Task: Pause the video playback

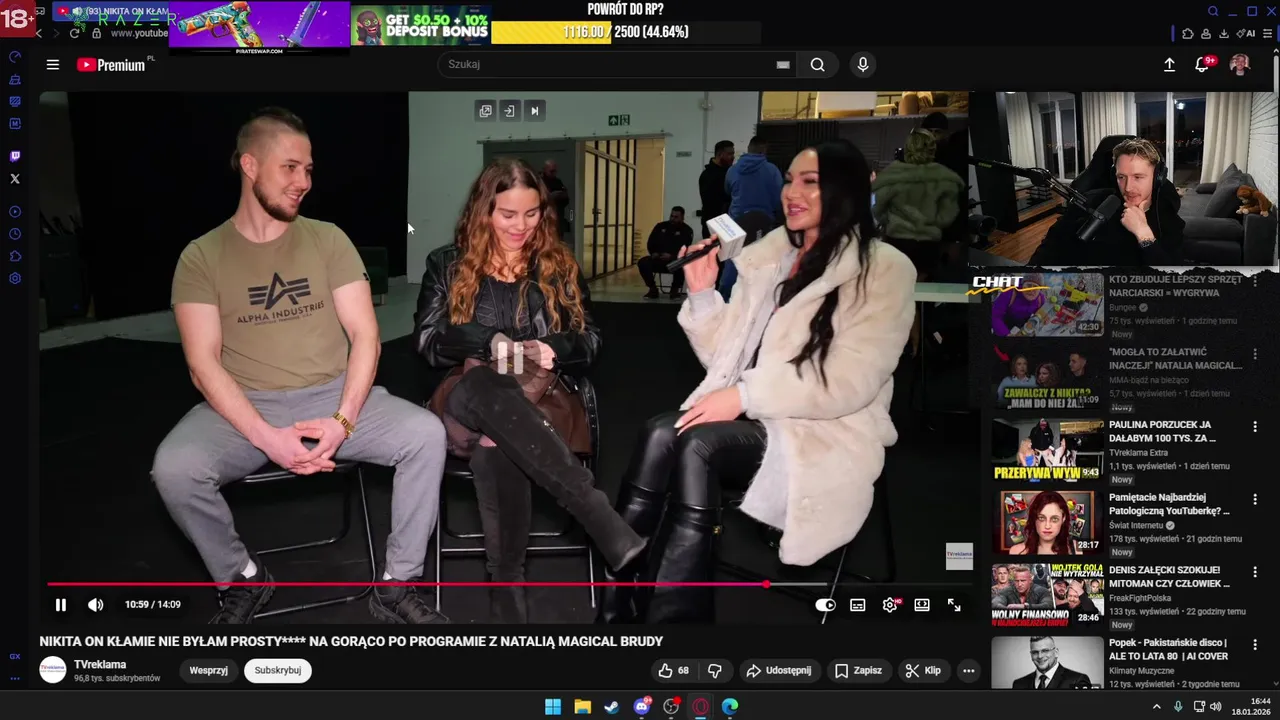Action: tap(61, 605)
